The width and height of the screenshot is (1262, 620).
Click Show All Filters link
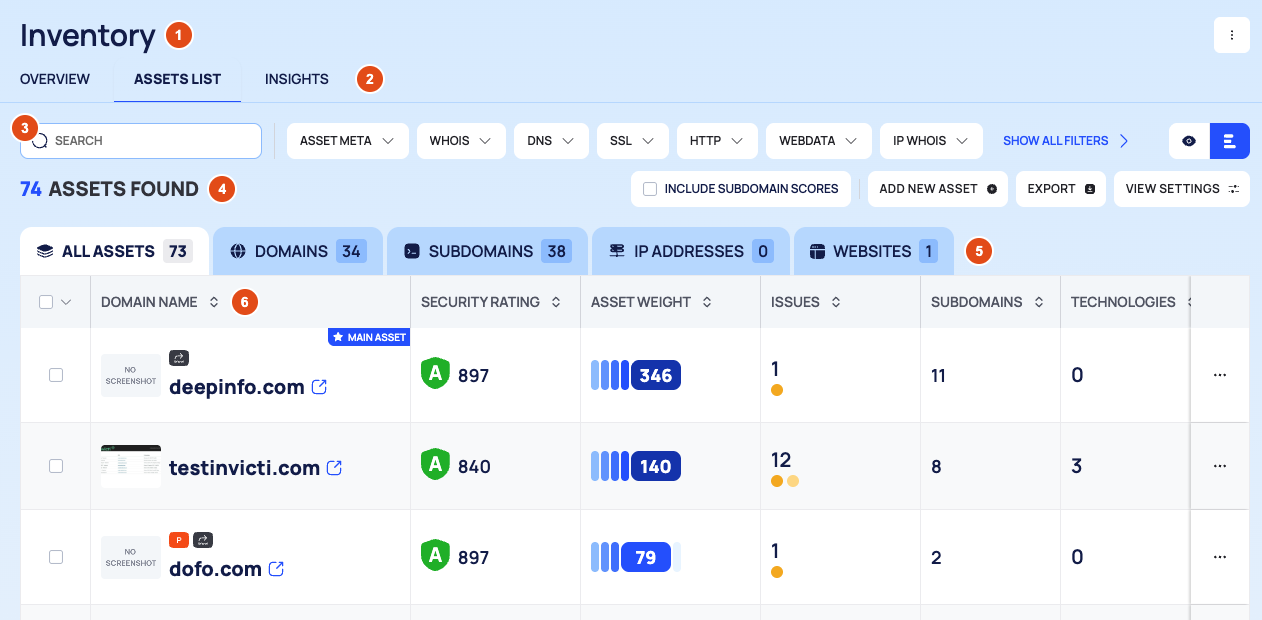1066,141
